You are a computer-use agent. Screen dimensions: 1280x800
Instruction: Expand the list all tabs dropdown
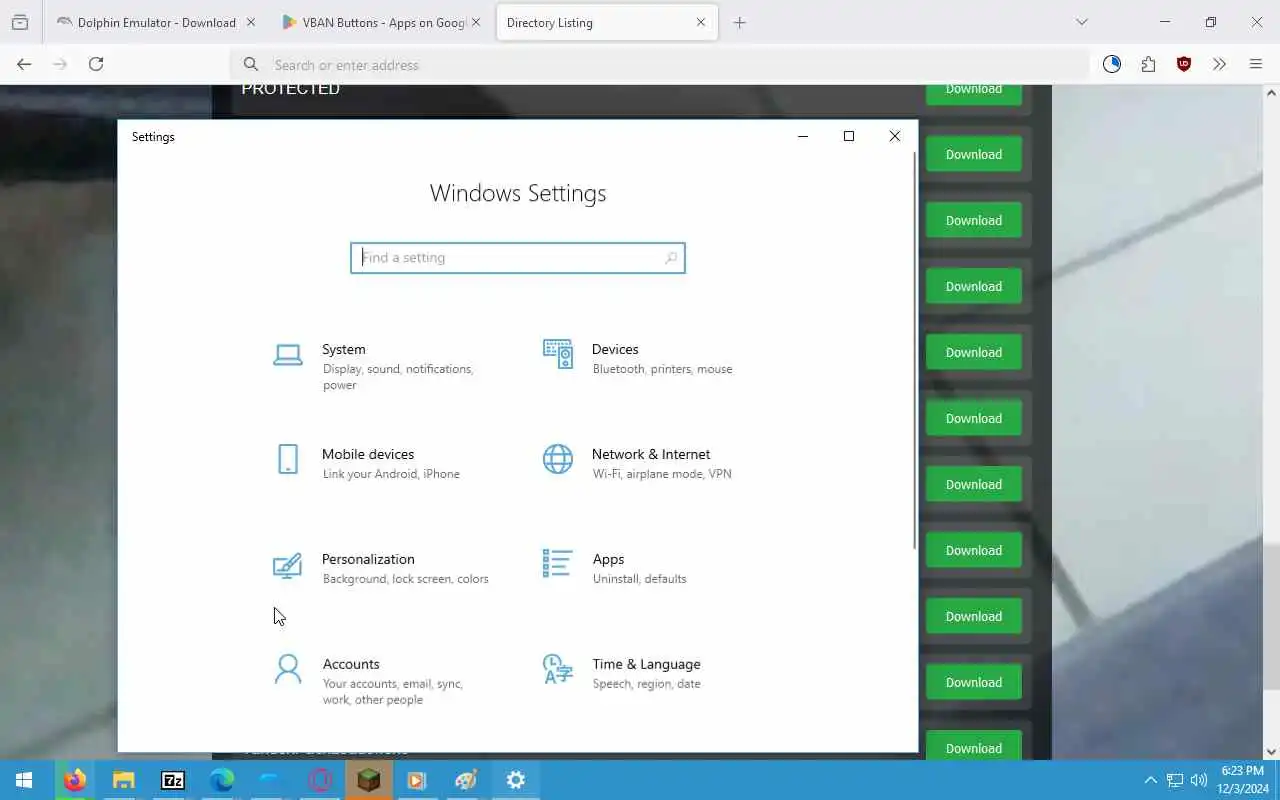pos(1081,22)
